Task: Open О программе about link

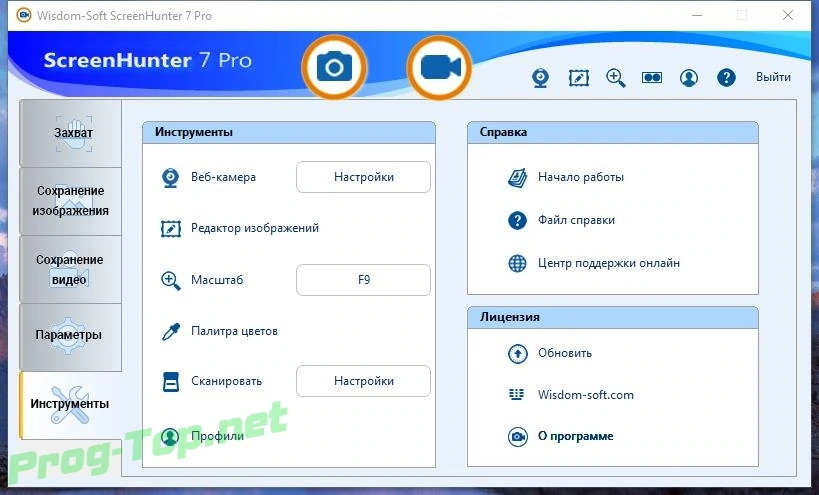Action: click(576, 437)
